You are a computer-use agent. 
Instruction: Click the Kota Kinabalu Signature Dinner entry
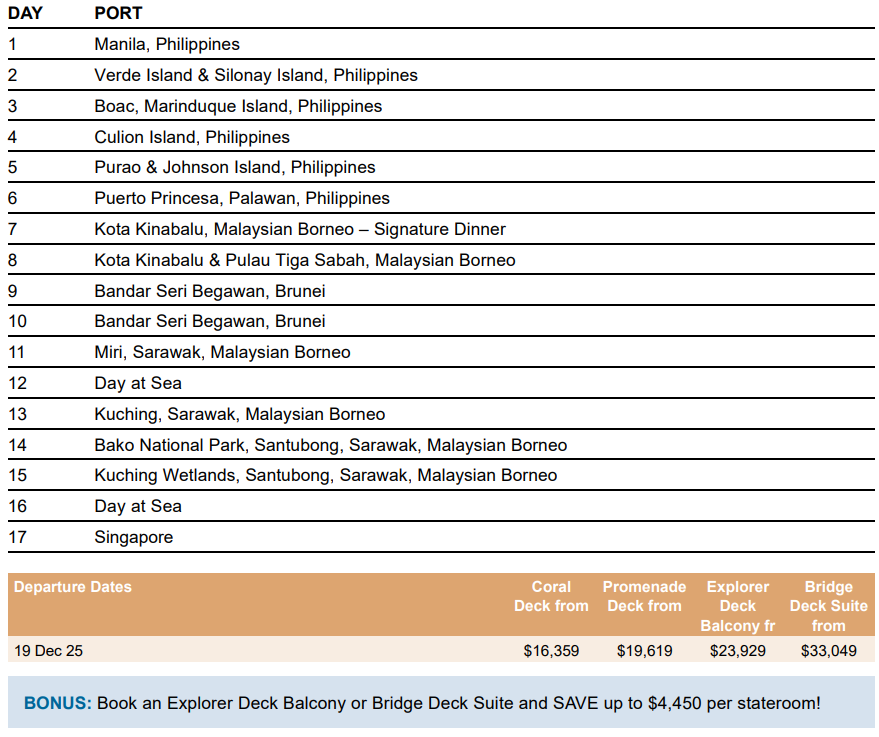click(300, 229)
